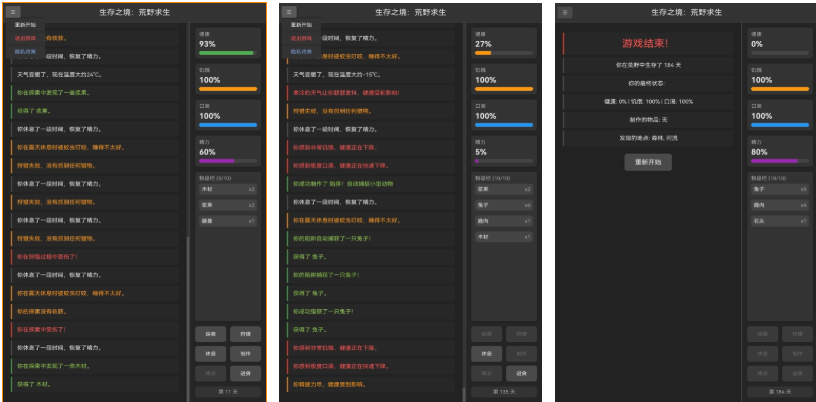The height and width of the screenshot is (402, 816).
Task: Click log entry 你成功捕获了一只兔子！
Action: pos(371,311)
